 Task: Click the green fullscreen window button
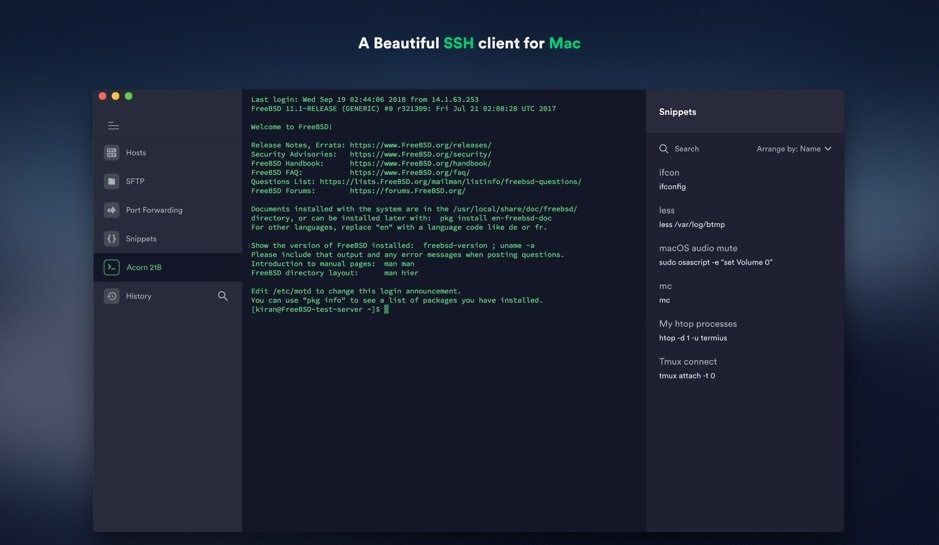128,96
